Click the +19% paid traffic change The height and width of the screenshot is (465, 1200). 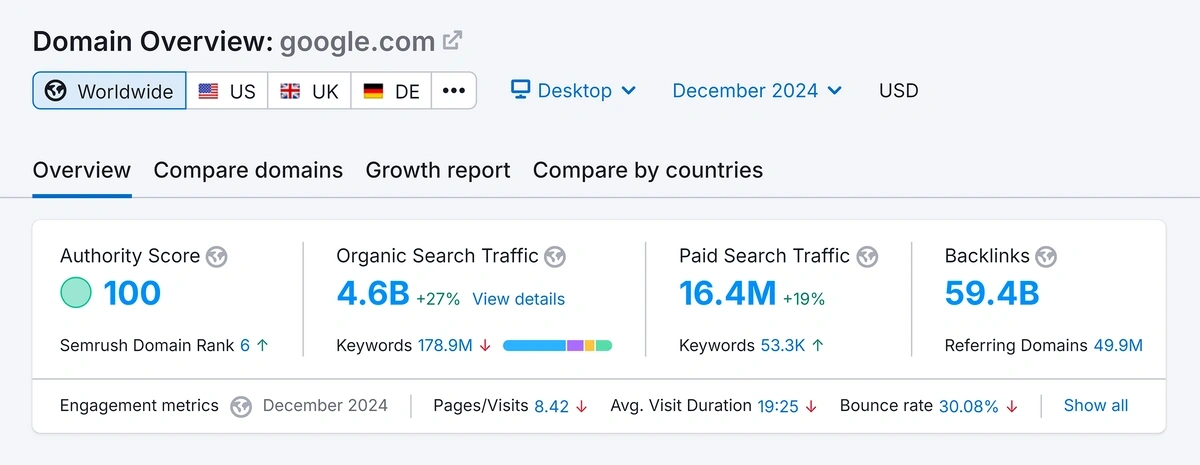pos(804,298)
